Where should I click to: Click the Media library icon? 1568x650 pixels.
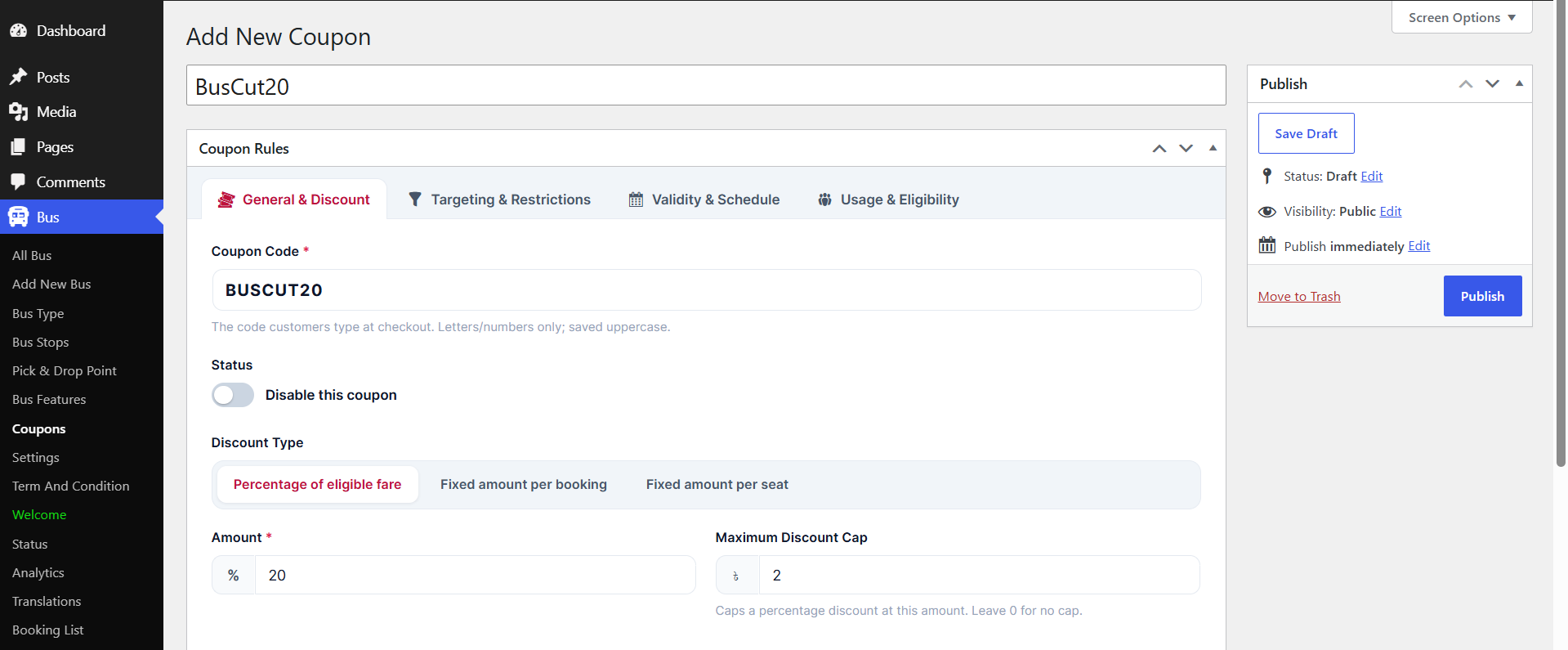[x=19, y=112]
